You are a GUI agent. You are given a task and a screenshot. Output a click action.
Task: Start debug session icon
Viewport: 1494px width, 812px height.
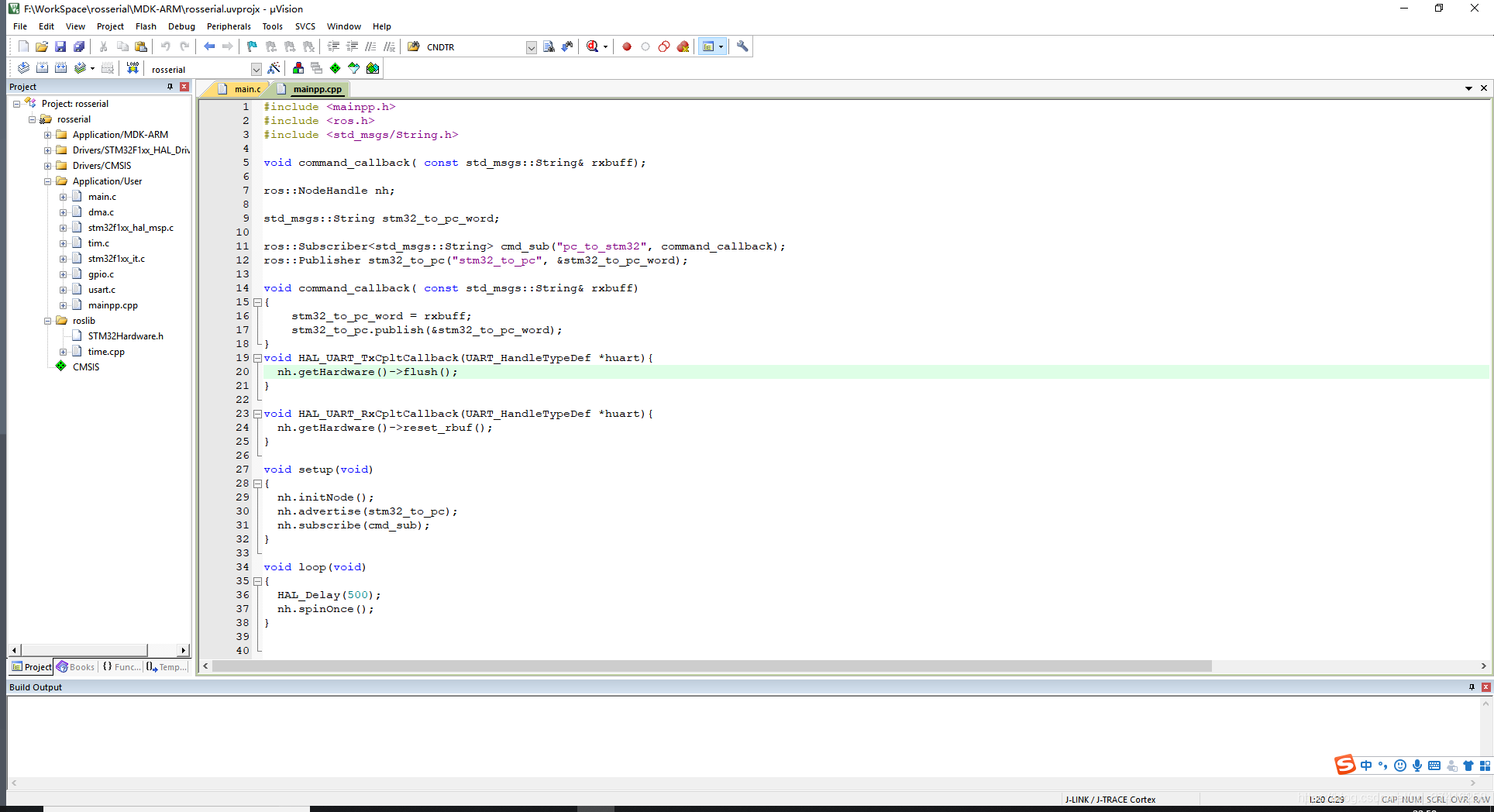pyautogui.click(x=593, y=46)
